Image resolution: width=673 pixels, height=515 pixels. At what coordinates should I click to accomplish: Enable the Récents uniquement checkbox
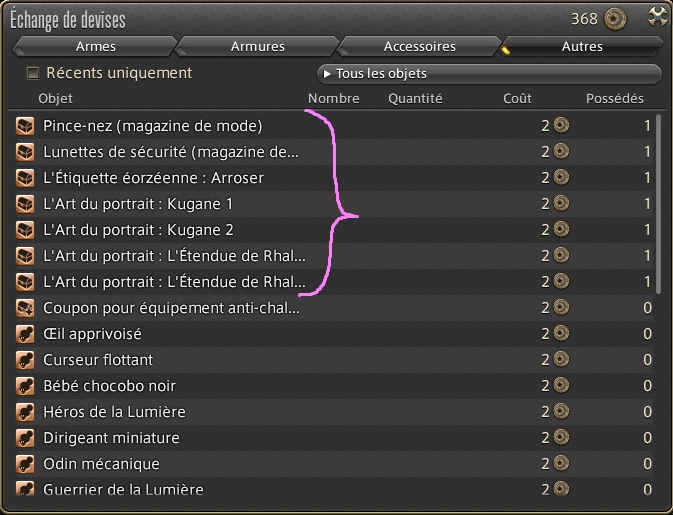(x=33, y=73)
